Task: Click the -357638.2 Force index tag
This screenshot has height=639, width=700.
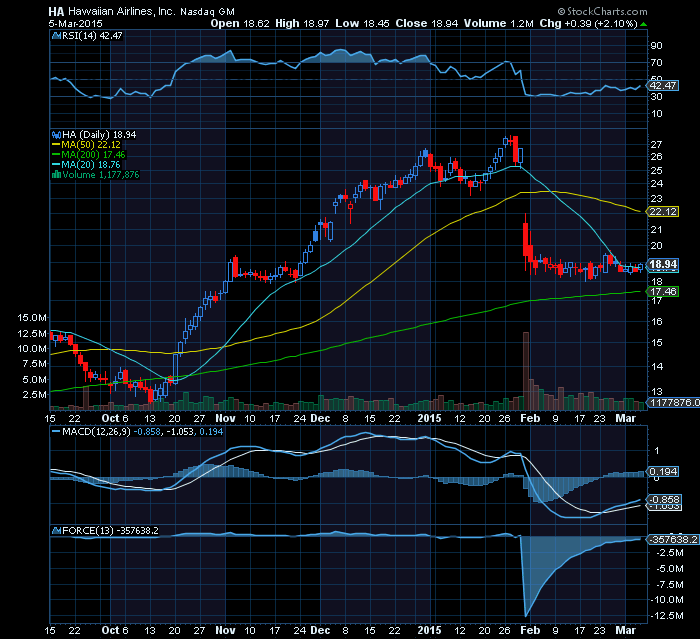Action: click(673, 539)
